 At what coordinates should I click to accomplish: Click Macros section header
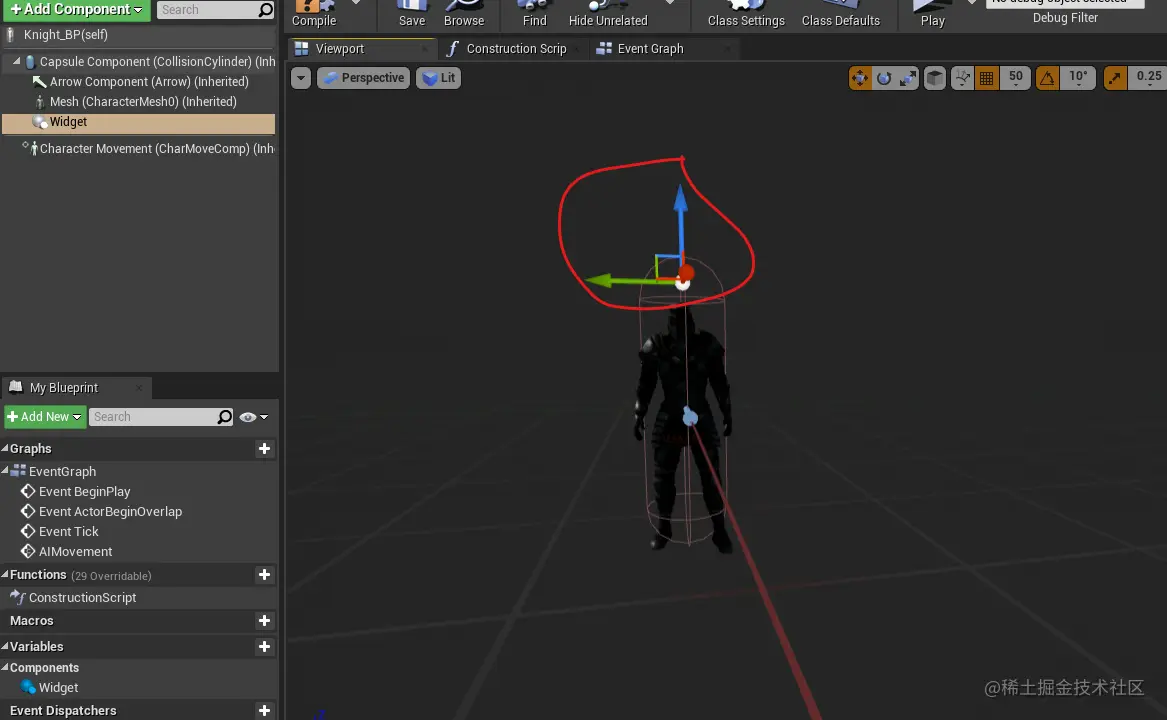pos(32,621)
